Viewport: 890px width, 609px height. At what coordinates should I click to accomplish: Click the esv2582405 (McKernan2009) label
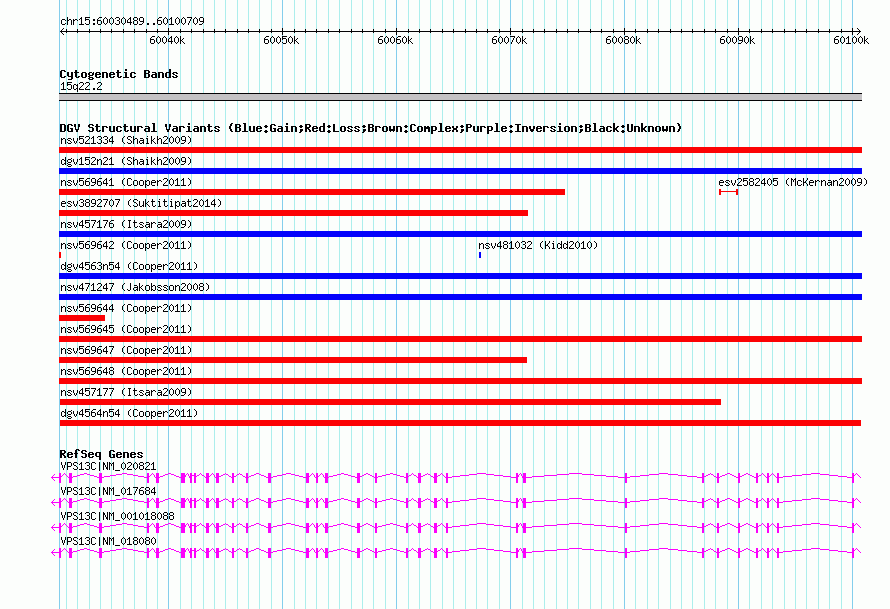793,182
